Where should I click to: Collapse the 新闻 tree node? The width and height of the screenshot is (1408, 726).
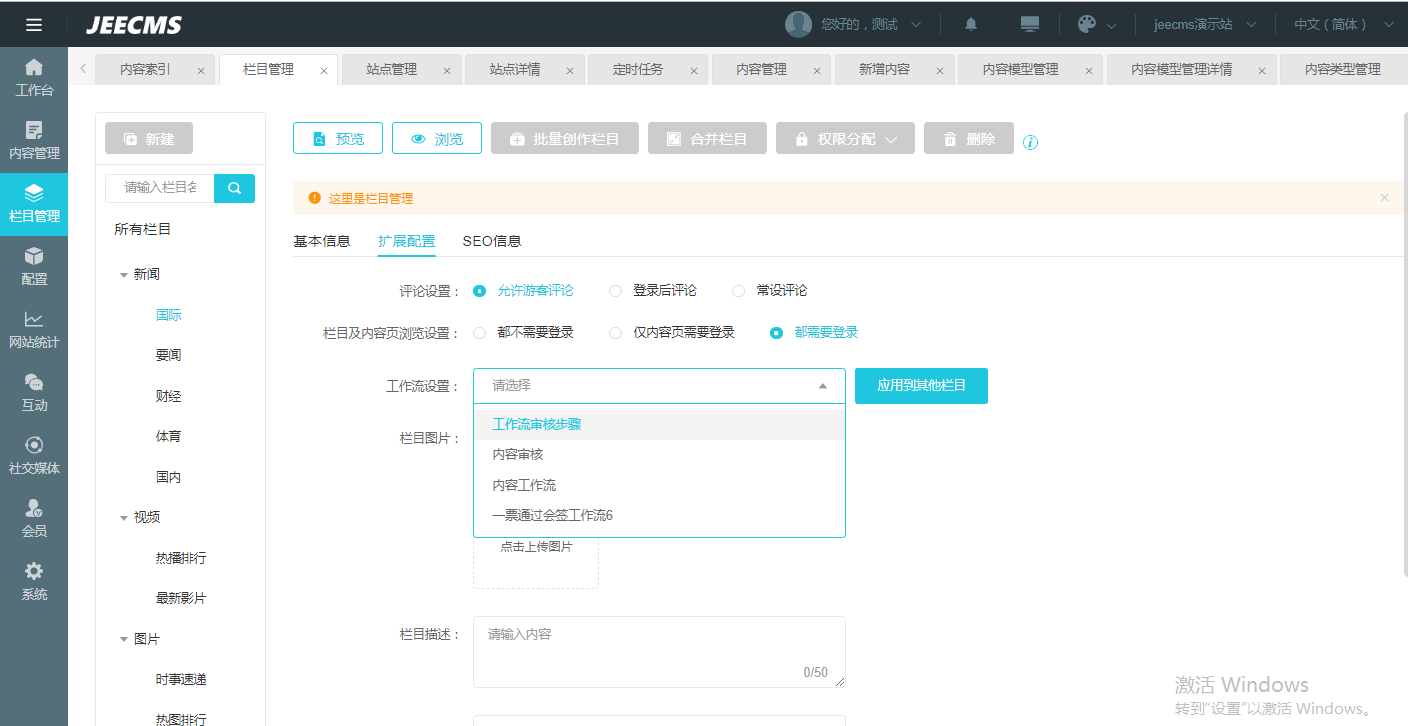[x=124, y=275]
